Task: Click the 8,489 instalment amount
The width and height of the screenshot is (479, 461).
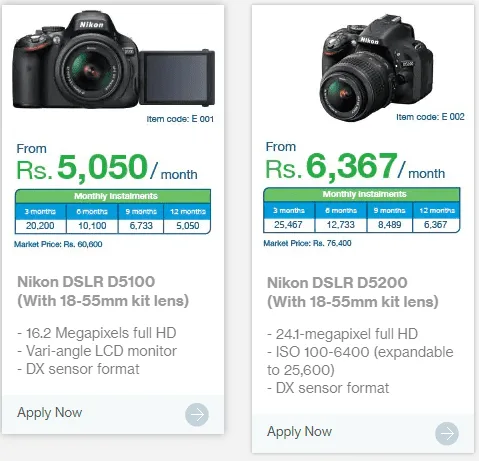Action: 389,224
